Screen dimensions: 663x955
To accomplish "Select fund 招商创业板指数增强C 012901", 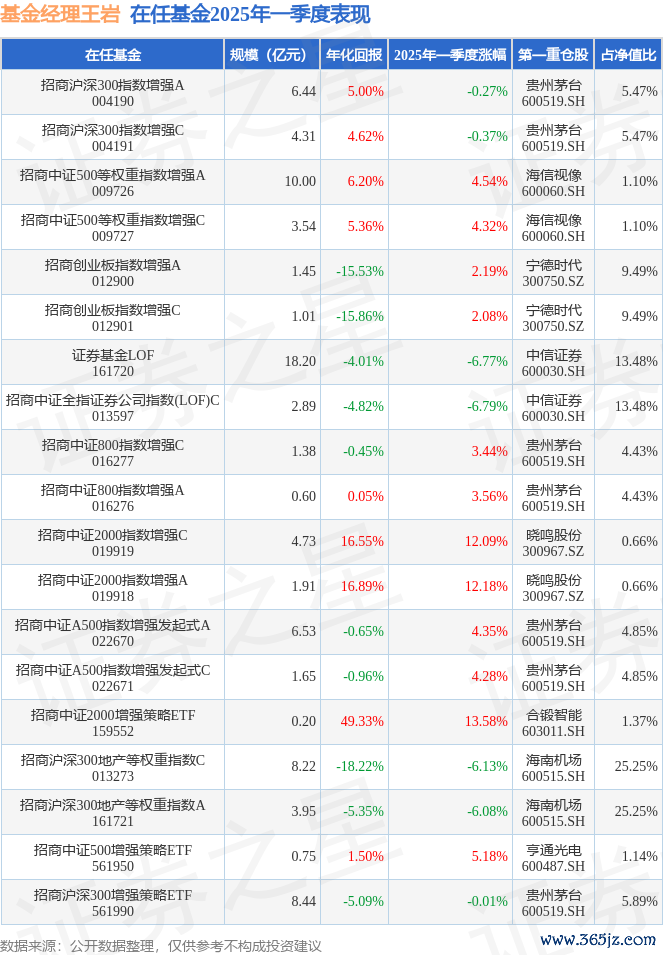I will pyautogui.click(x=112, y=317).
